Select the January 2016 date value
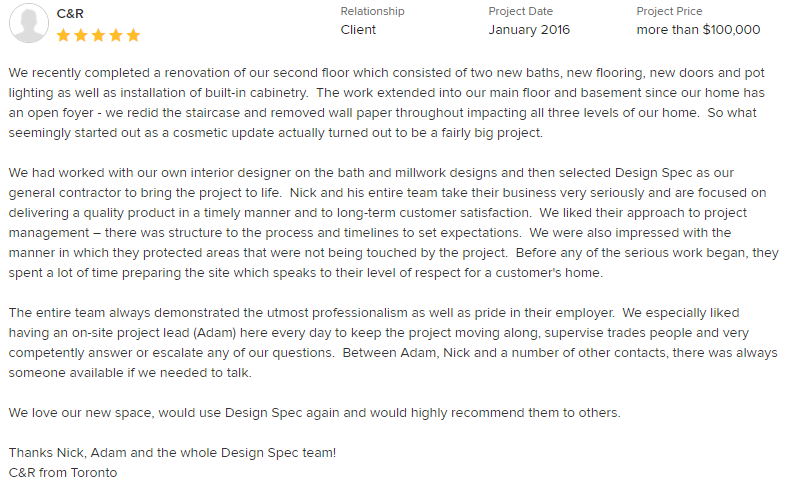 tap(529, 30)
